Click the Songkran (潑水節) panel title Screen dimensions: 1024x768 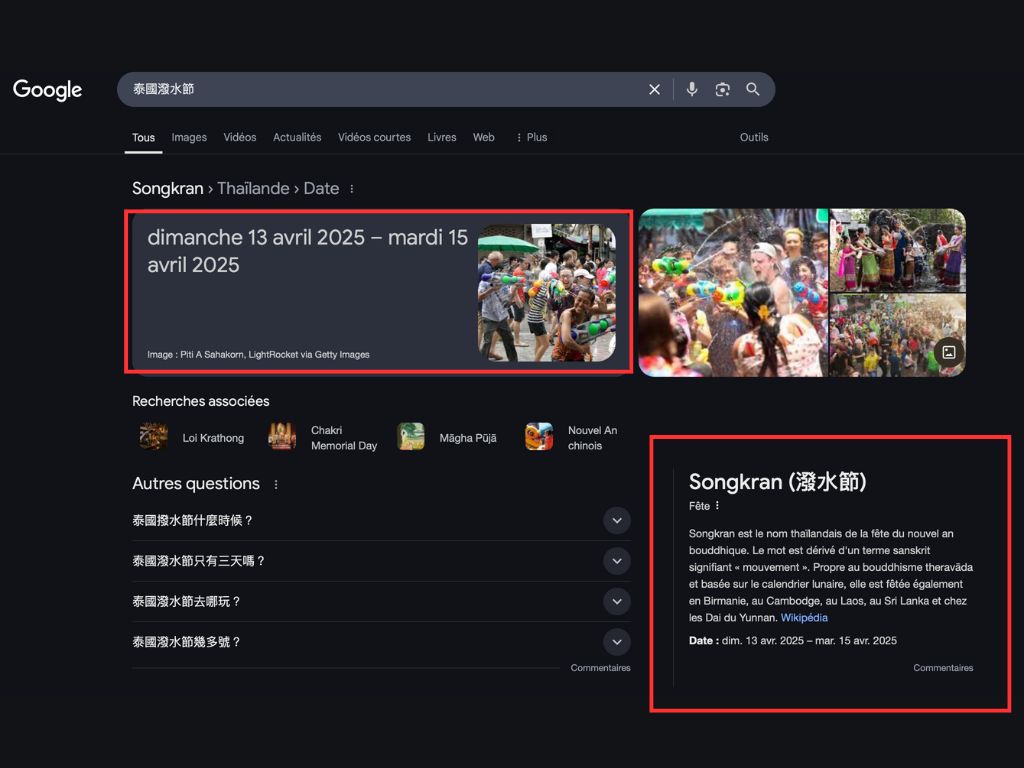[777, 482]
